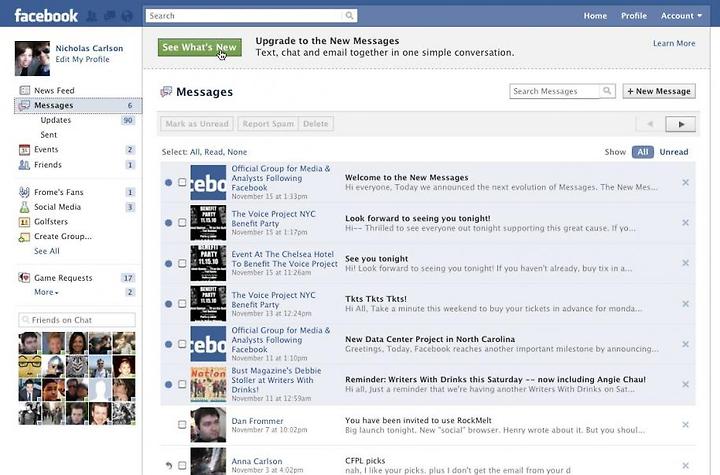Toggle unread dot on New Data Center message
The height and width of the screenshot is (475, 720).
[169, 344]
